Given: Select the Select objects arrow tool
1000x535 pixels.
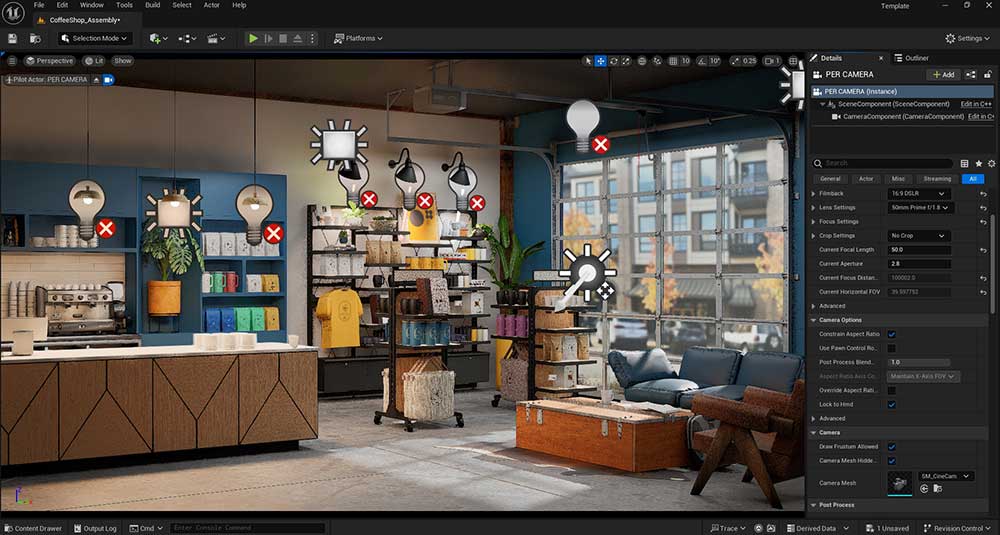Looking at the screenshot, I should [588, 61].
